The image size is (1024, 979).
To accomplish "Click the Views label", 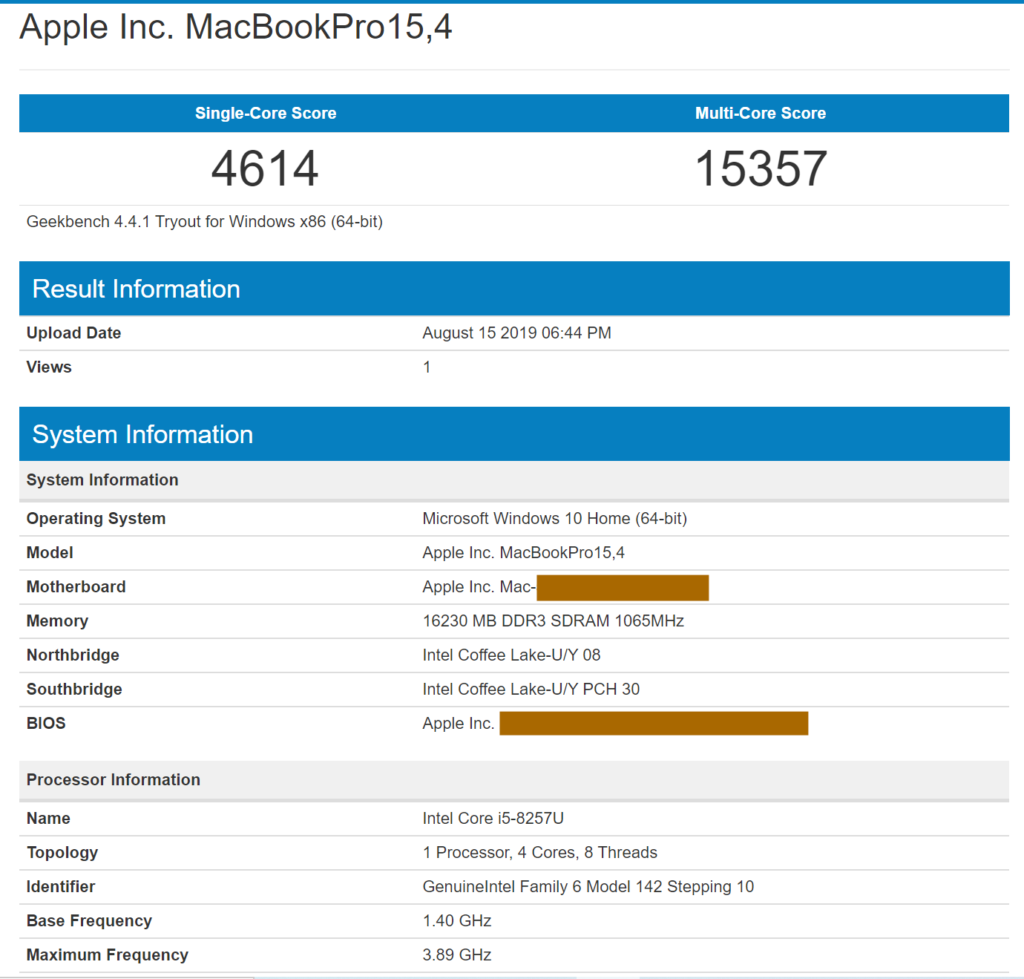I will [49, 367].
